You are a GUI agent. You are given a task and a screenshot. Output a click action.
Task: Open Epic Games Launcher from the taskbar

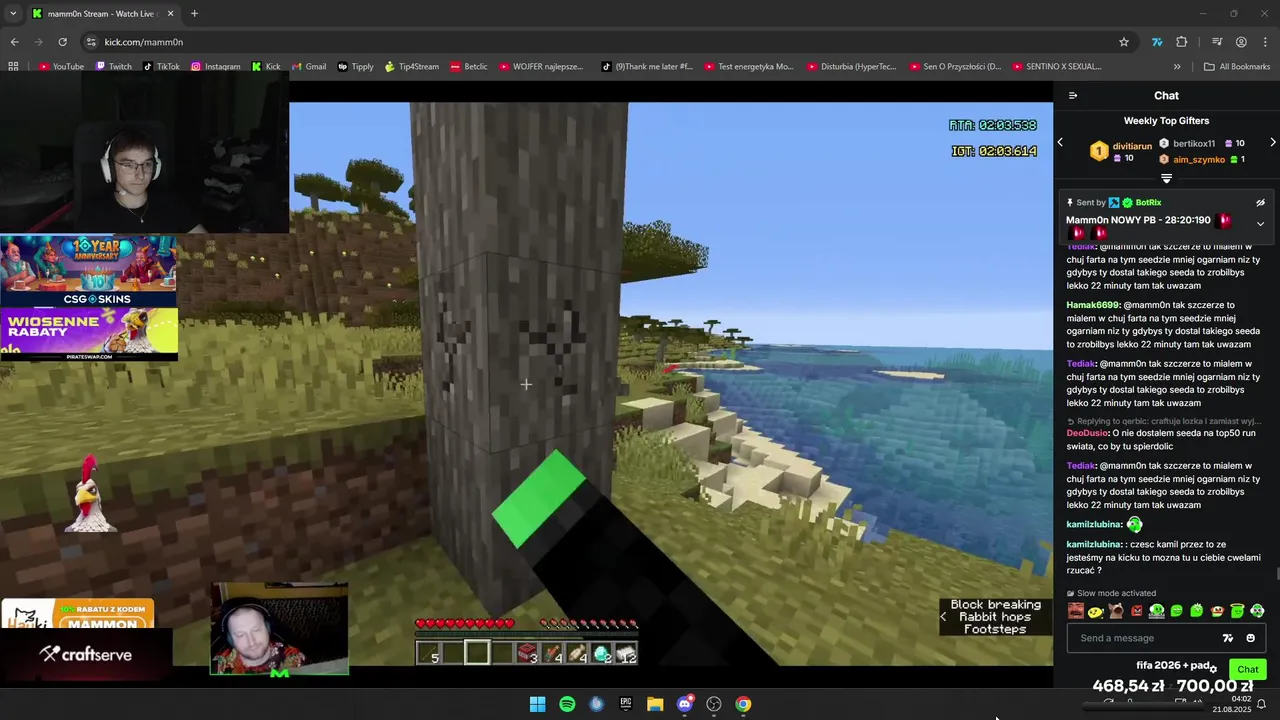pos(626,704)
